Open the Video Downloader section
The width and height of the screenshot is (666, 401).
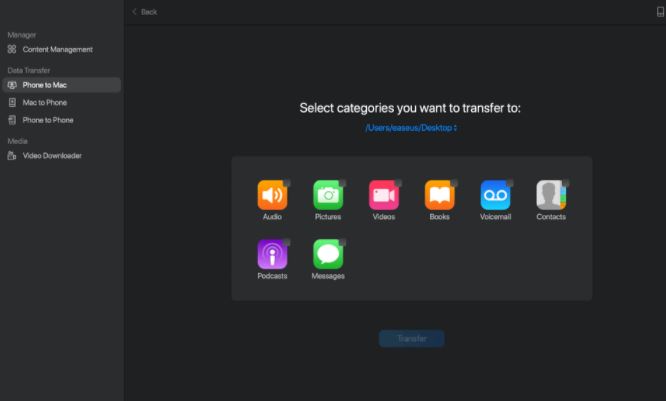pos(52,156)
